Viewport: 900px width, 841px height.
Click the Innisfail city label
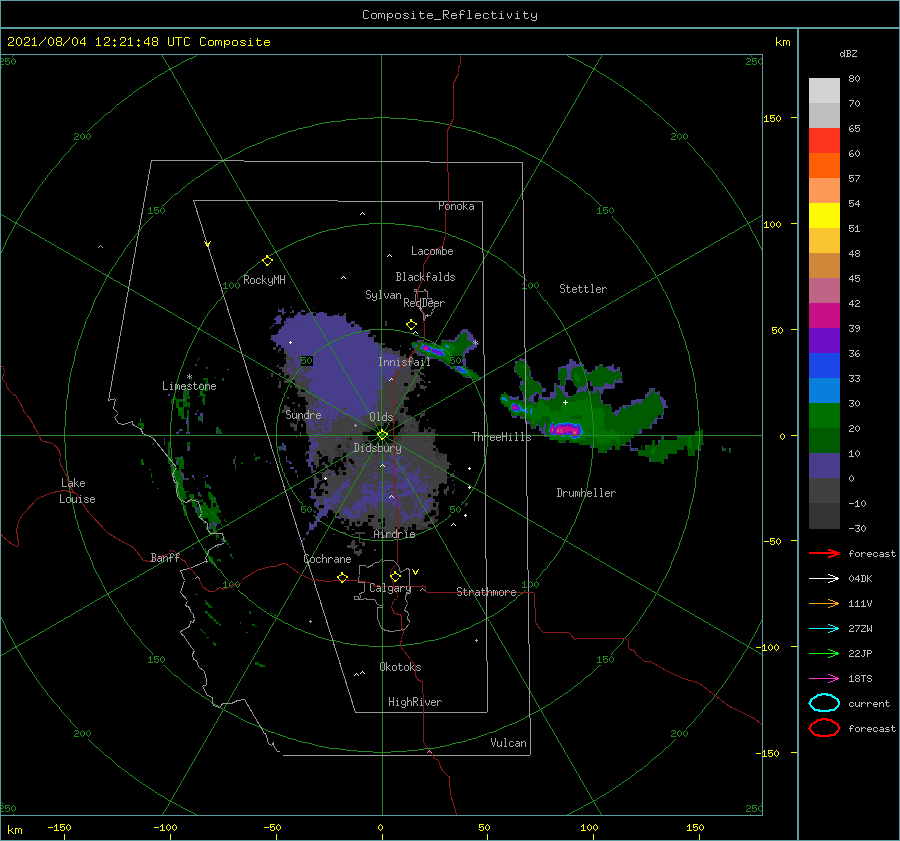404,362
